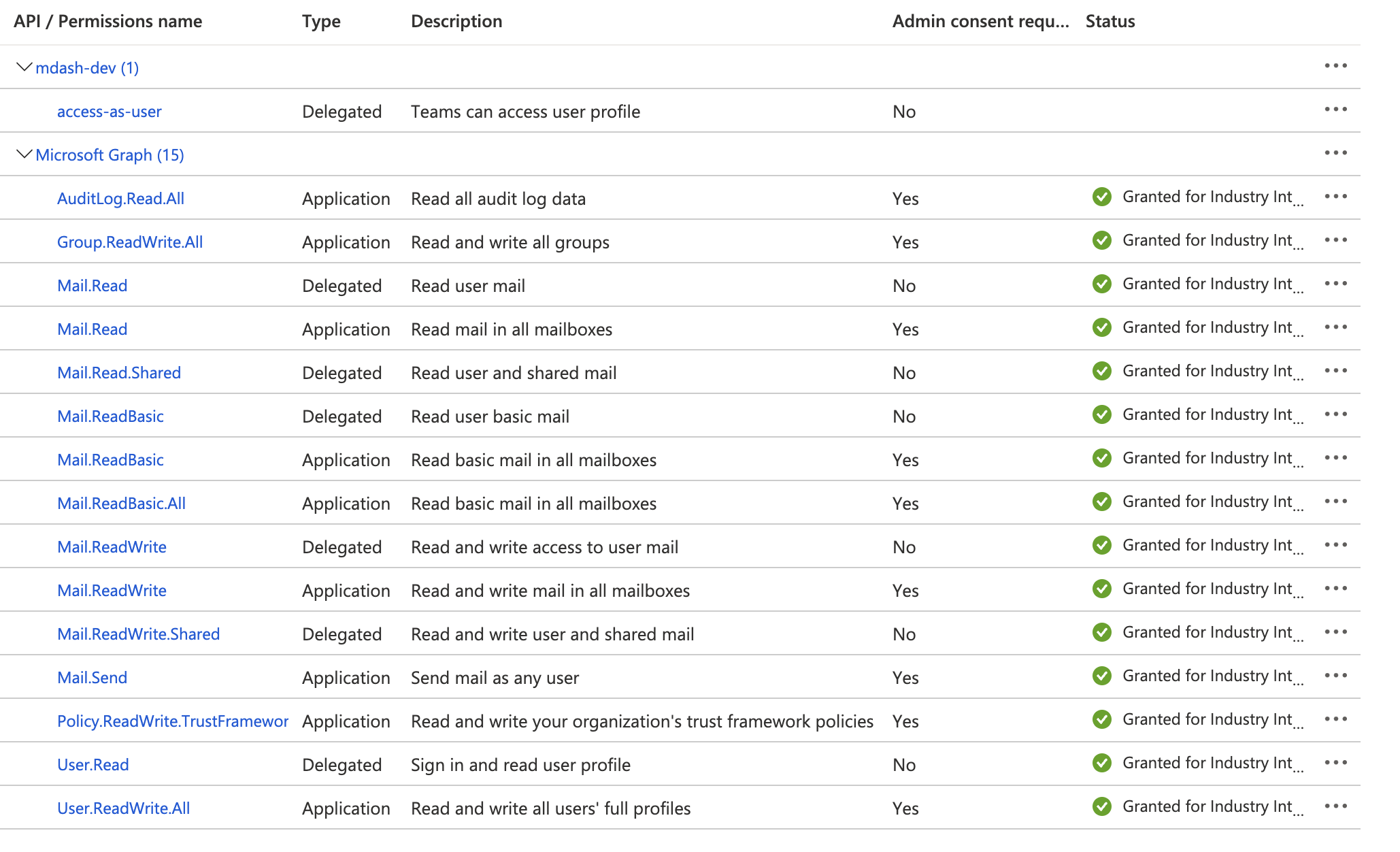
Task: Click the granted status icon on Mail.ReadWrite.Shared
Action: click(1102, 632)
